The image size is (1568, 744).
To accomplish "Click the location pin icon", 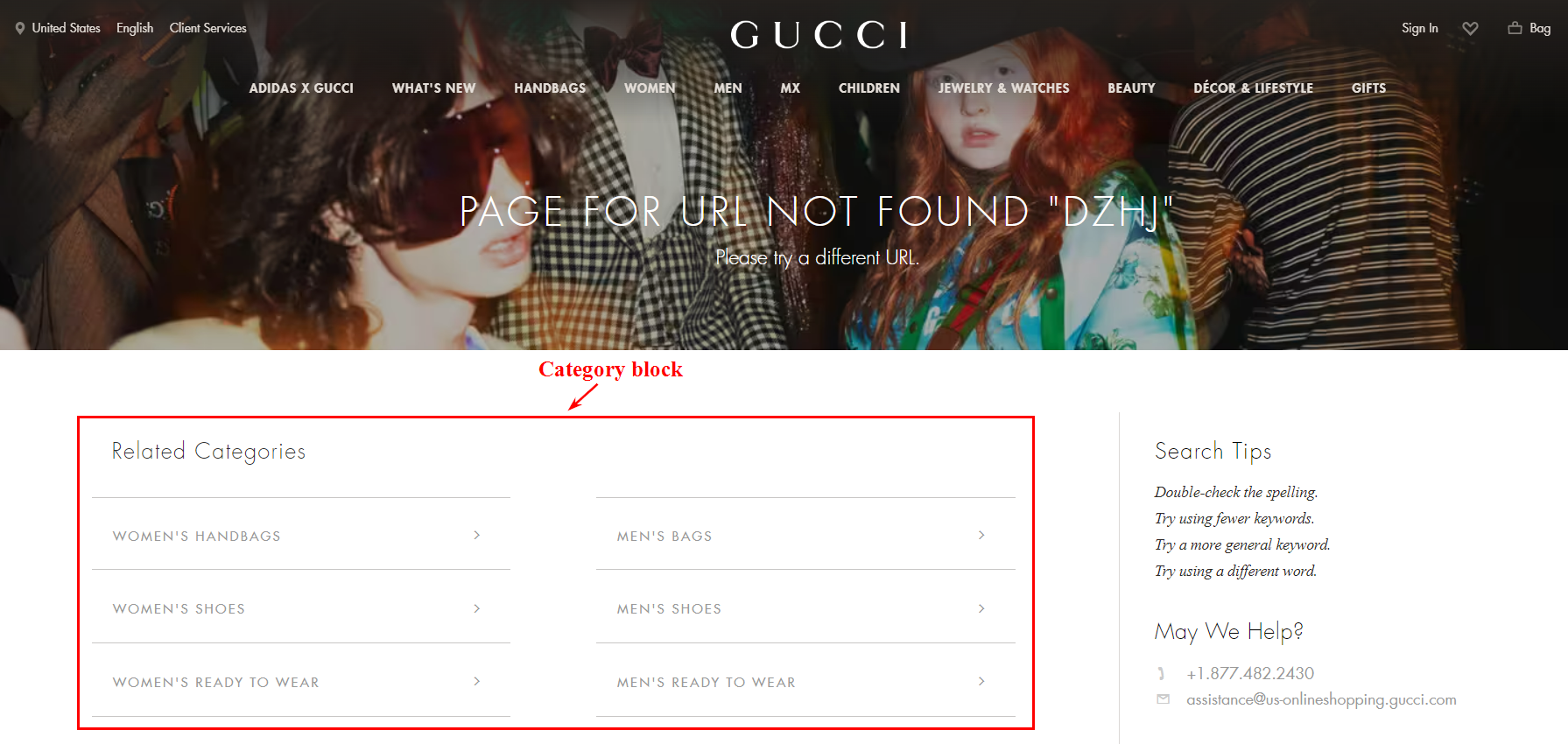I will (20, 28).
